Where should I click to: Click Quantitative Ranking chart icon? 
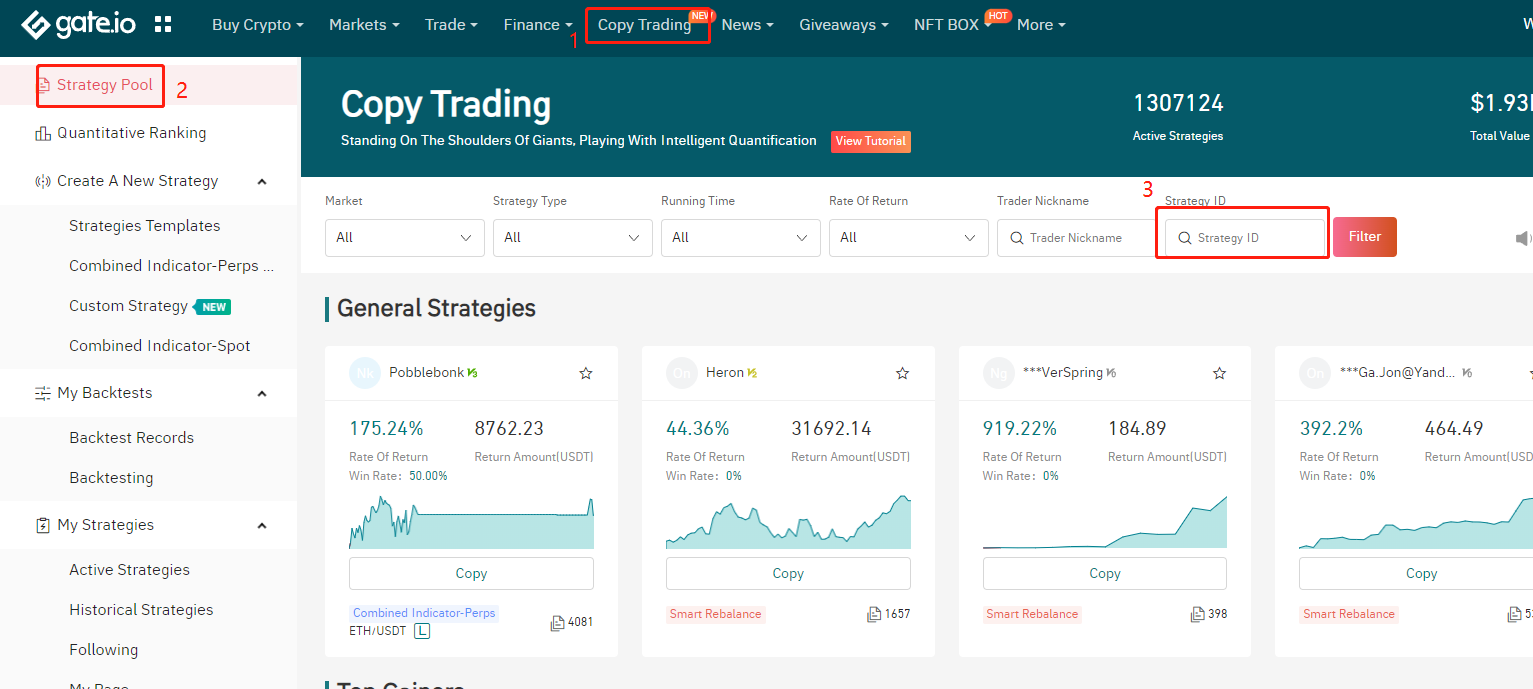click(43, 133)
